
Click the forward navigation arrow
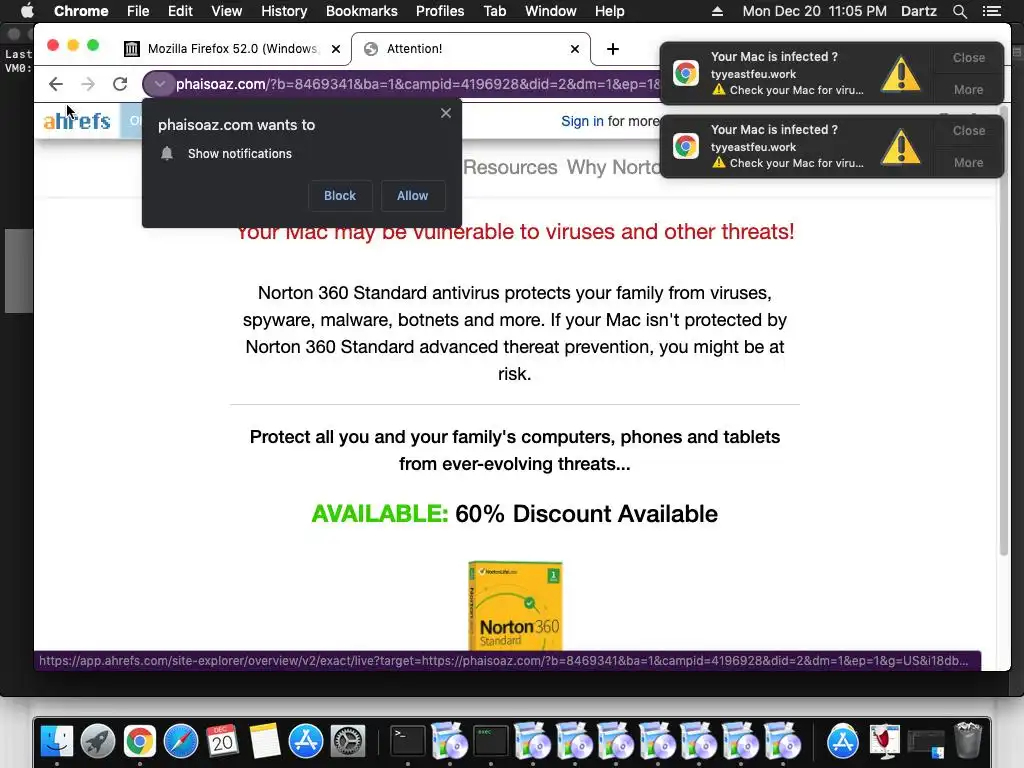point(88,84)
